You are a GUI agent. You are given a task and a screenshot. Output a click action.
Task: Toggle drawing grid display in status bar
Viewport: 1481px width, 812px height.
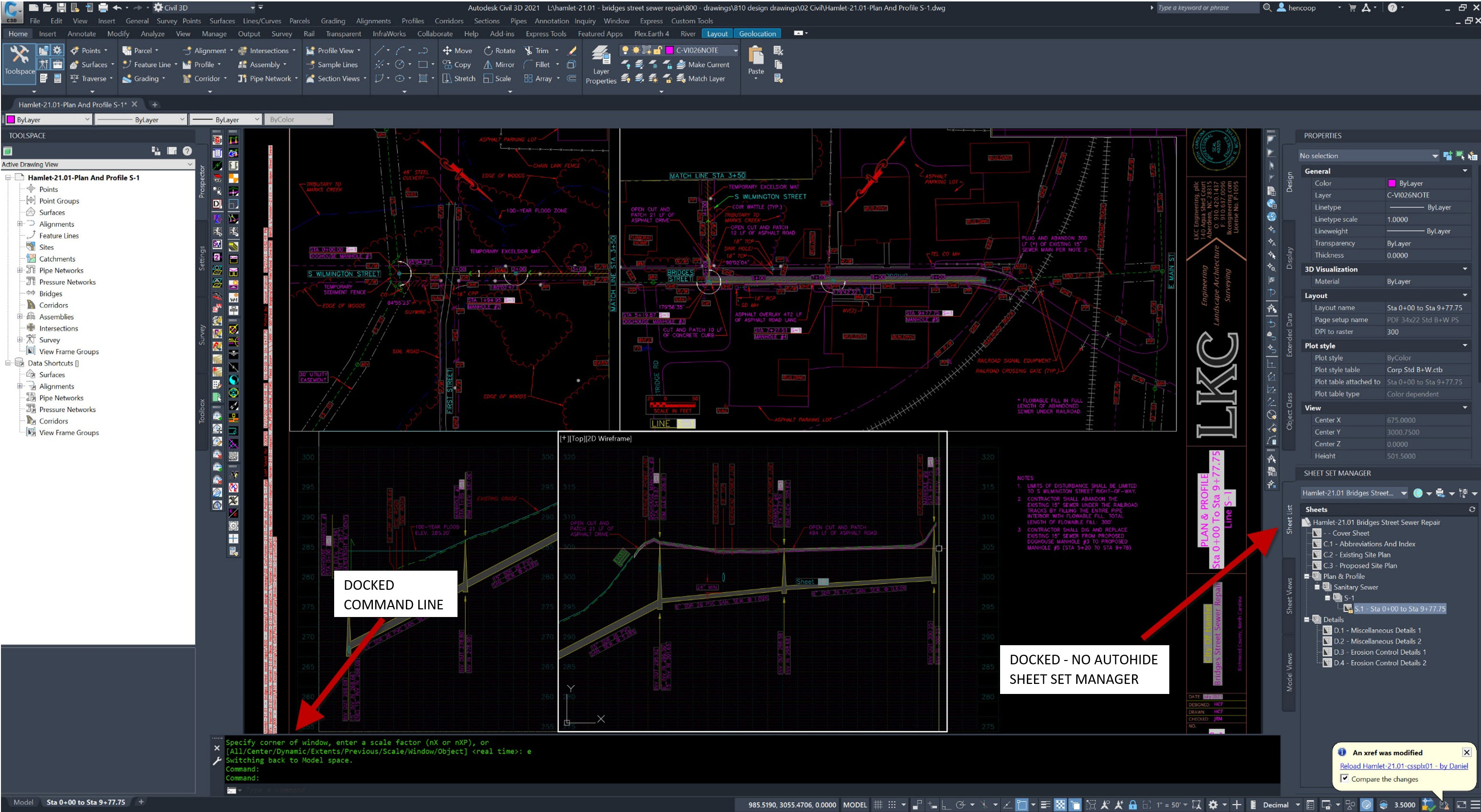877,804
